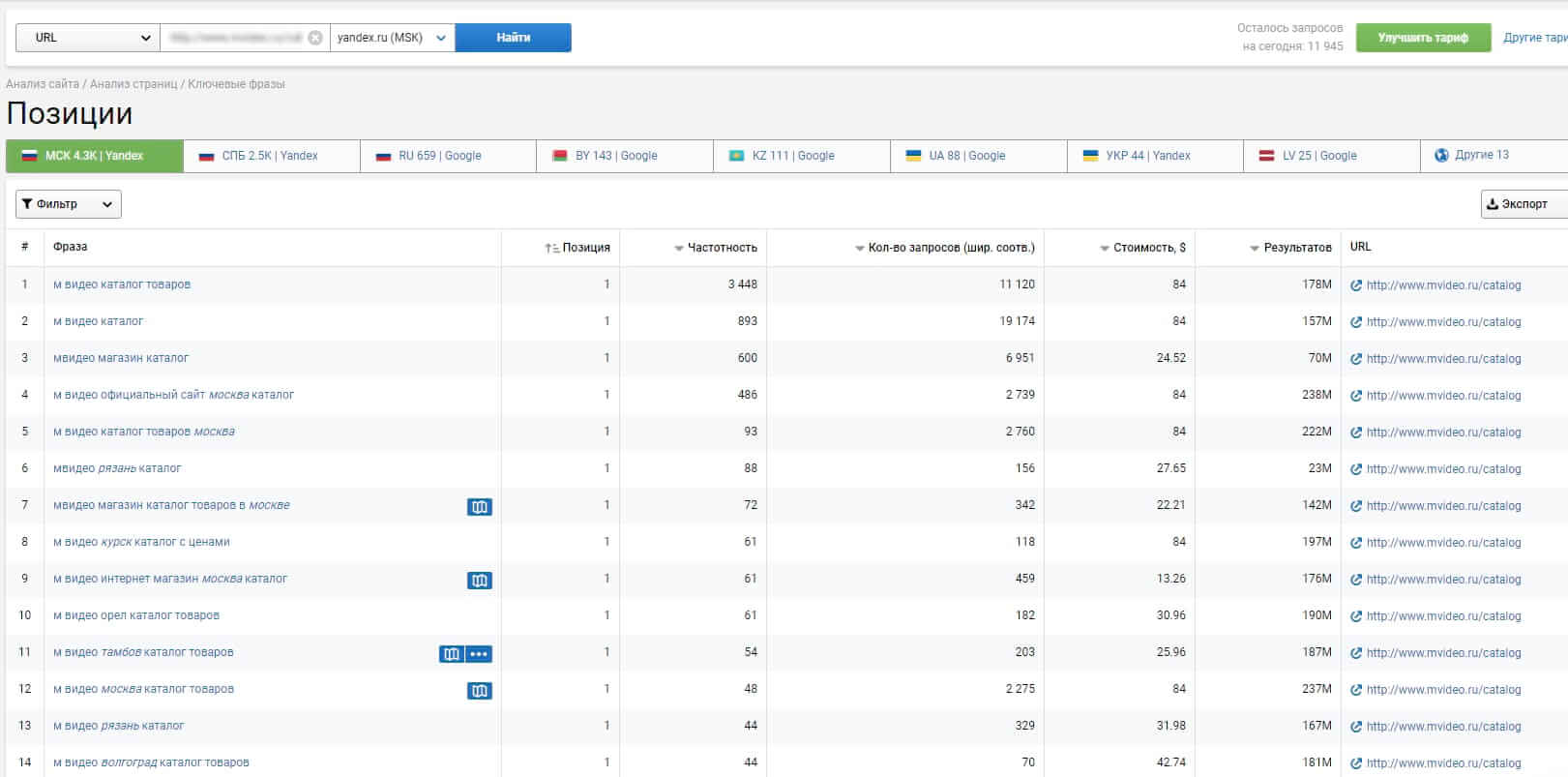The image size is (1568, 777).
Task: Click external link icon beside the row 5 URL
Action: pyautogui.click(x=1356, y=433)
